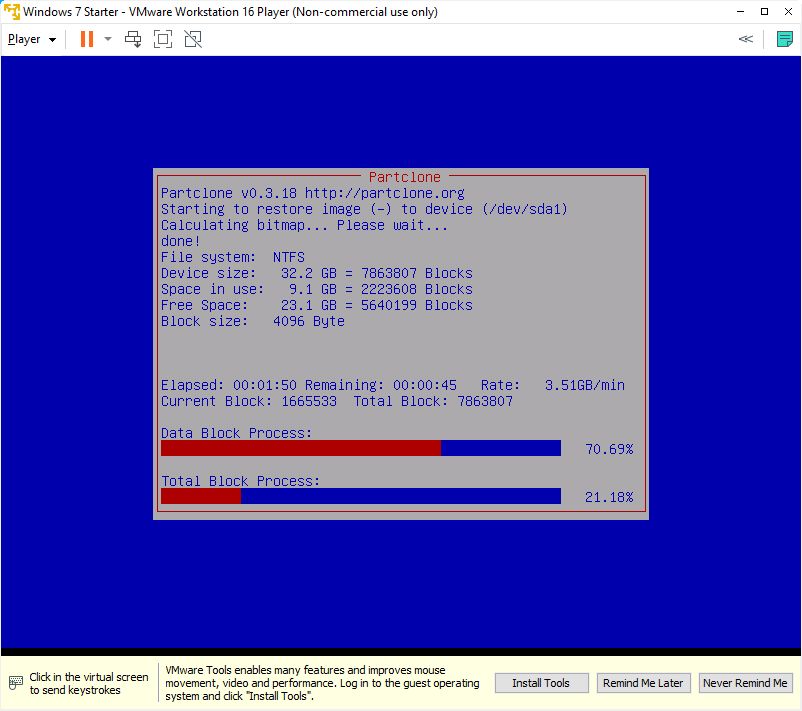The width and height of the screenshot is (802, 711).
Task: Click the VMware title bar app icon
Action: (x=11, y=12)
